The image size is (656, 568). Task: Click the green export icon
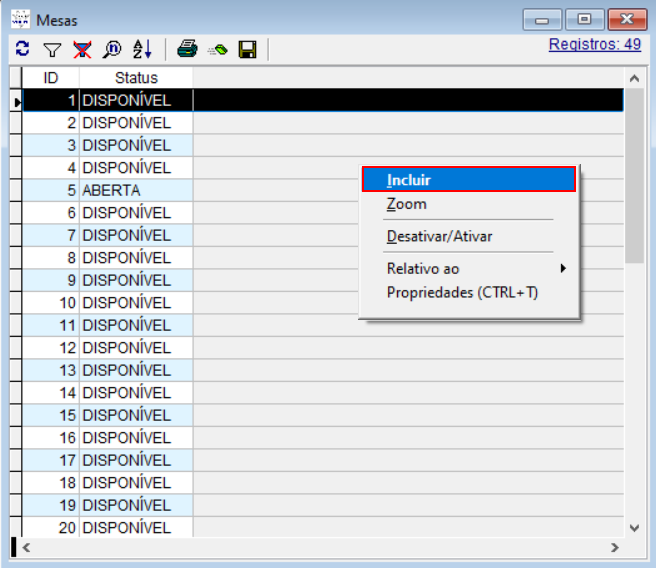(x=217, y=49)
